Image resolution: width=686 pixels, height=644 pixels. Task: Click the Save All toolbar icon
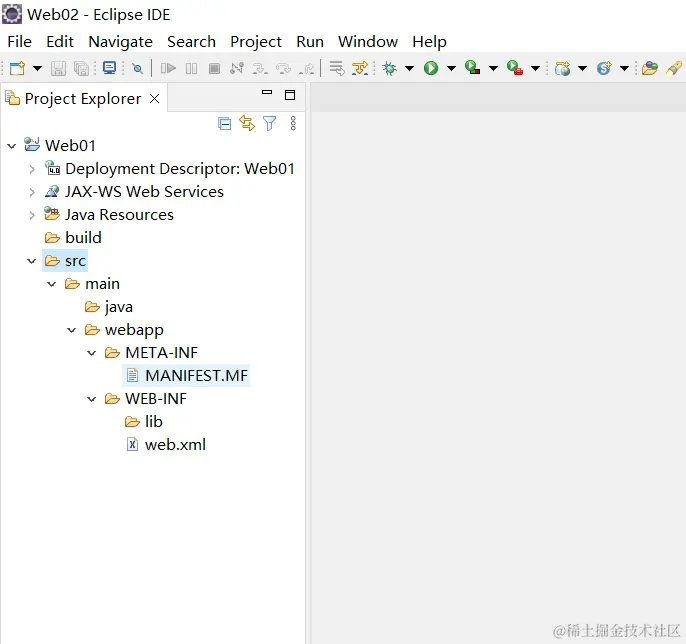point(81,68)
